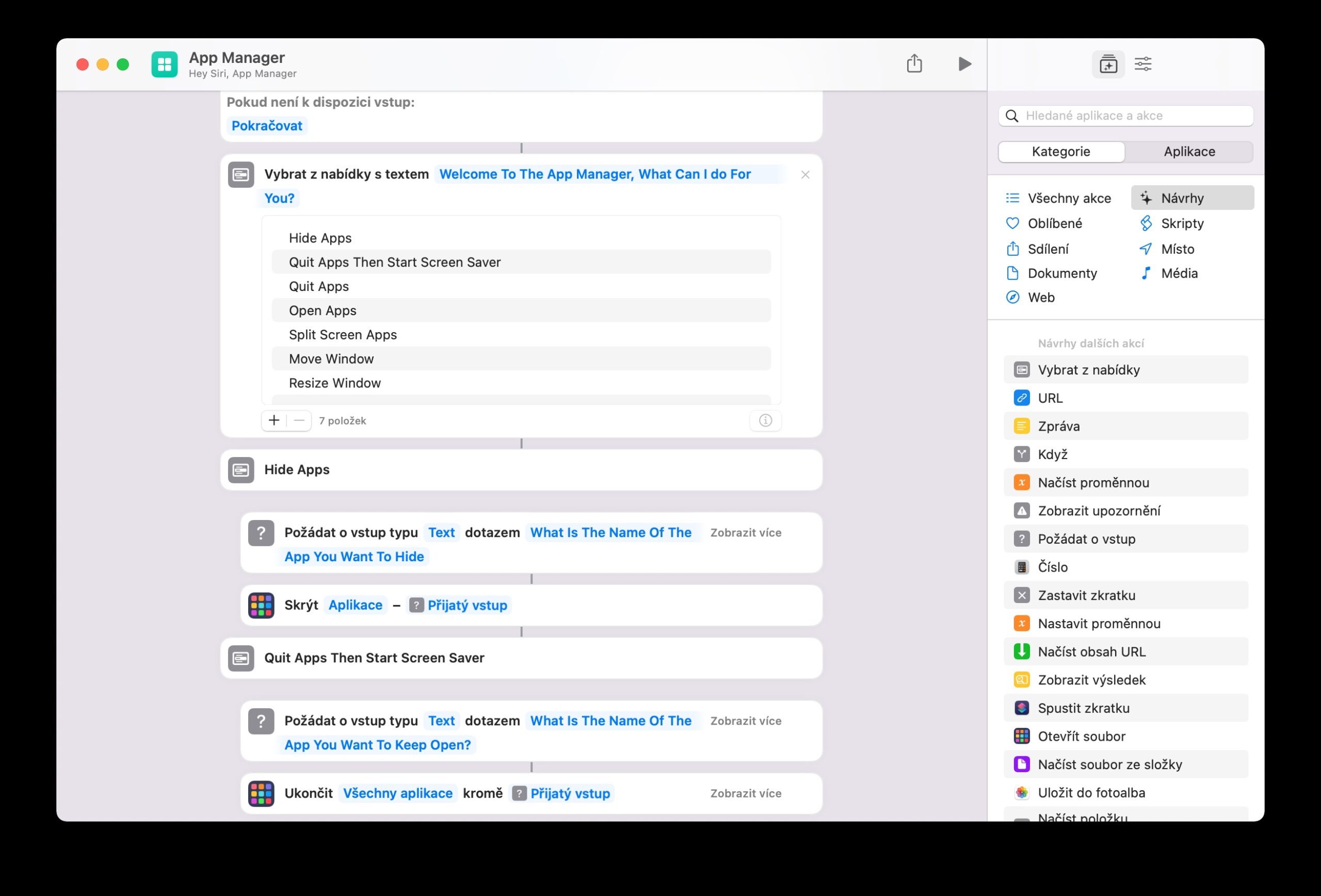Open the share options in the toolbar
Image resolution: width=1321 pixels, height=896 pixels.
click(914, 63)
